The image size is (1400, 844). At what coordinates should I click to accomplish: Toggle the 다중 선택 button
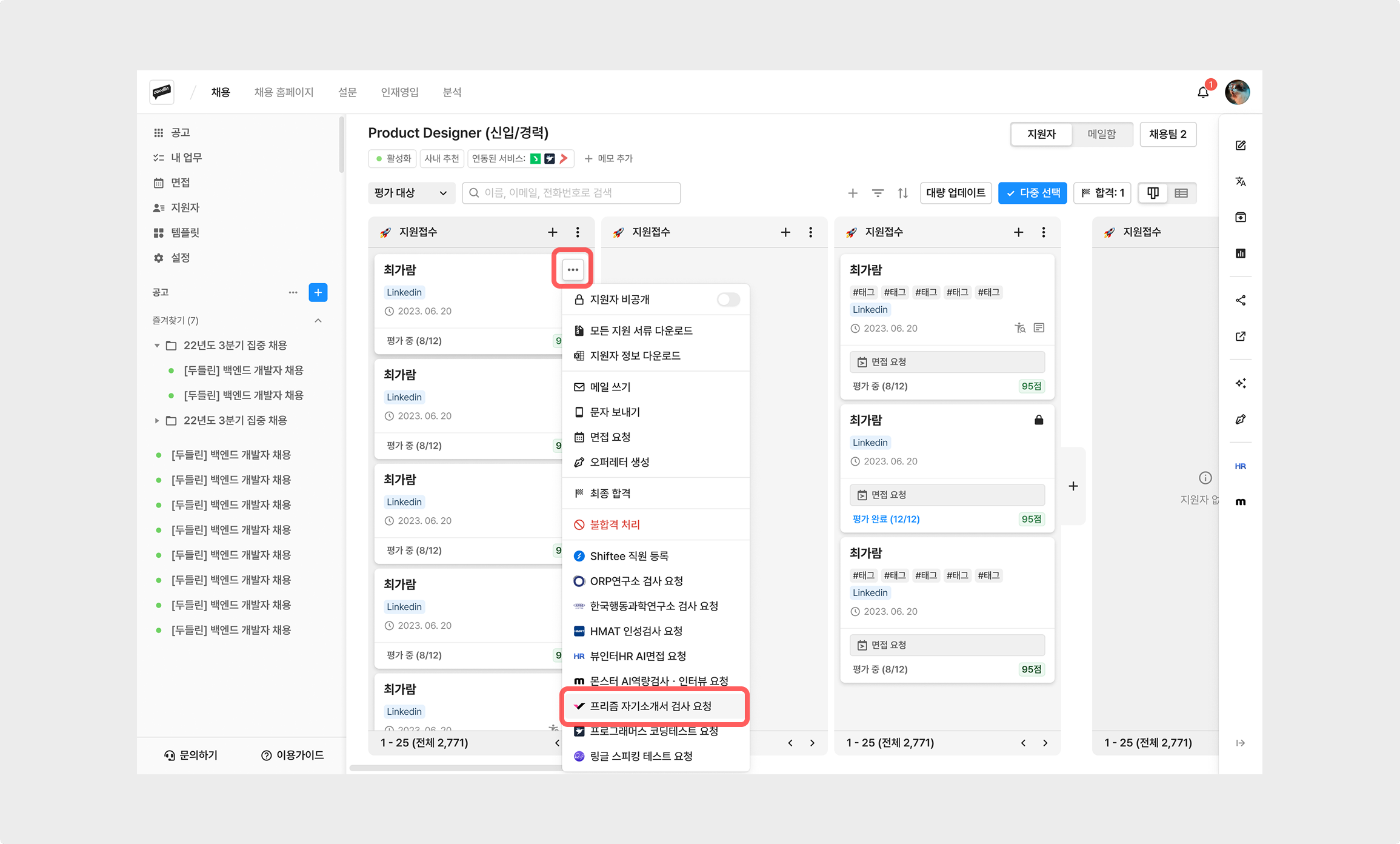pos(1033,193)
